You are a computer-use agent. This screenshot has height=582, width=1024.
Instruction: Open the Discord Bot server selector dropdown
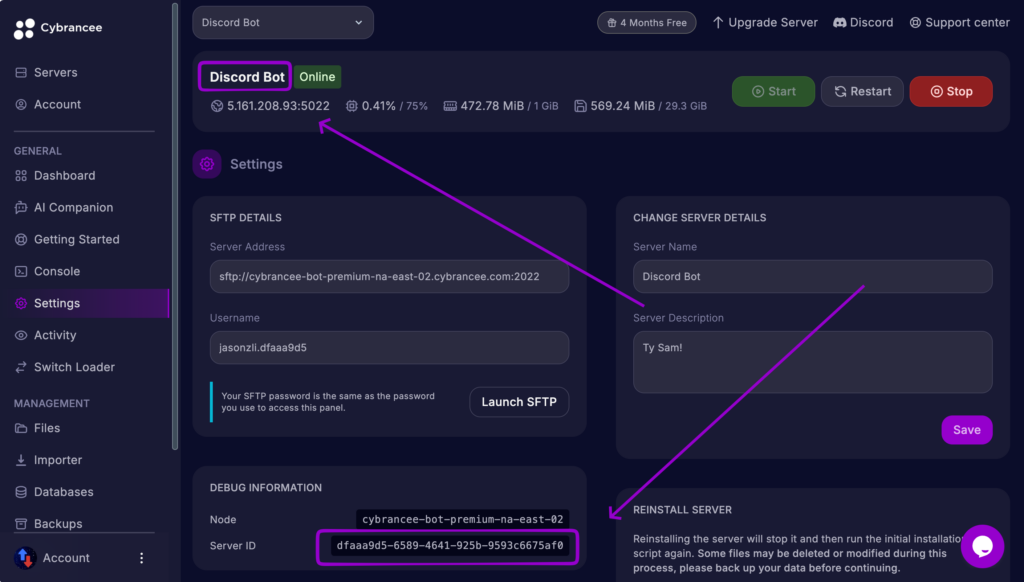283,23
